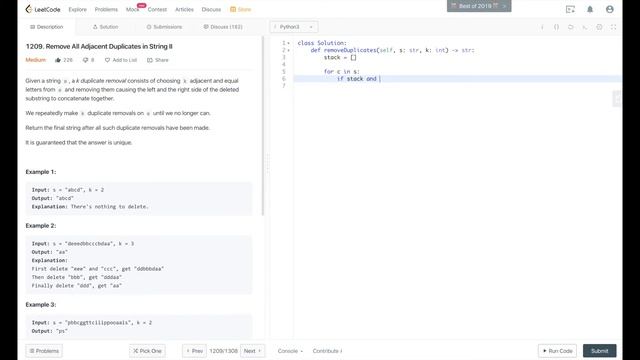Image resolution: width=640 pixels, height=360 pixels.
Task: Open Problems in the top navigation
Action: pyautogui.click(x=106, y=9)
